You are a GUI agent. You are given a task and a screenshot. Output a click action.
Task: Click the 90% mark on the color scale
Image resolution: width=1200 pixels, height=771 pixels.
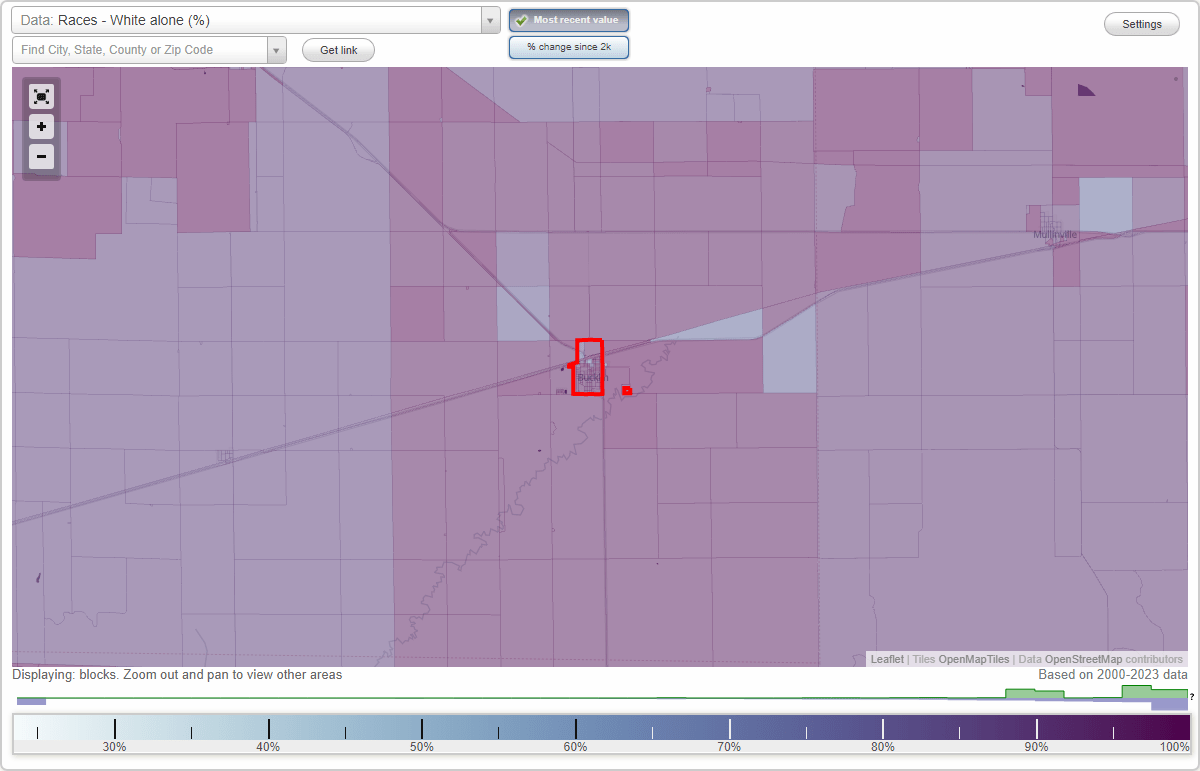1035,729
